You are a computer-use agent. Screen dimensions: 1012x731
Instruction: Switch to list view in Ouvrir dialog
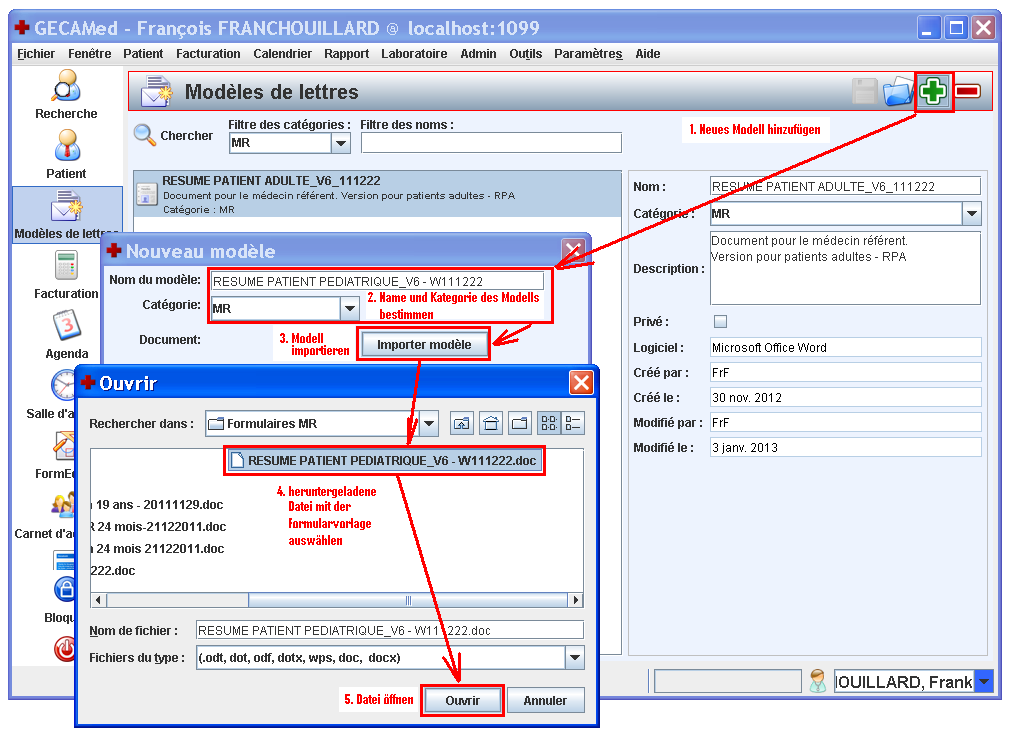click(x=548, y=423)
